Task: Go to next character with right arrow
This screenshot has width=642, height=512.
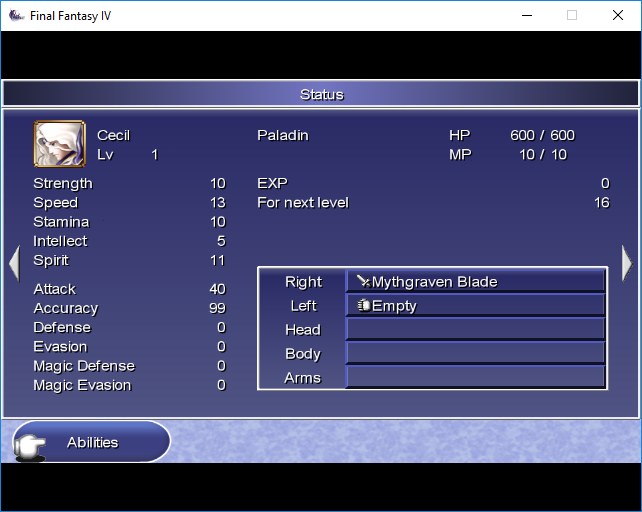Action: [x=627, y=263]
